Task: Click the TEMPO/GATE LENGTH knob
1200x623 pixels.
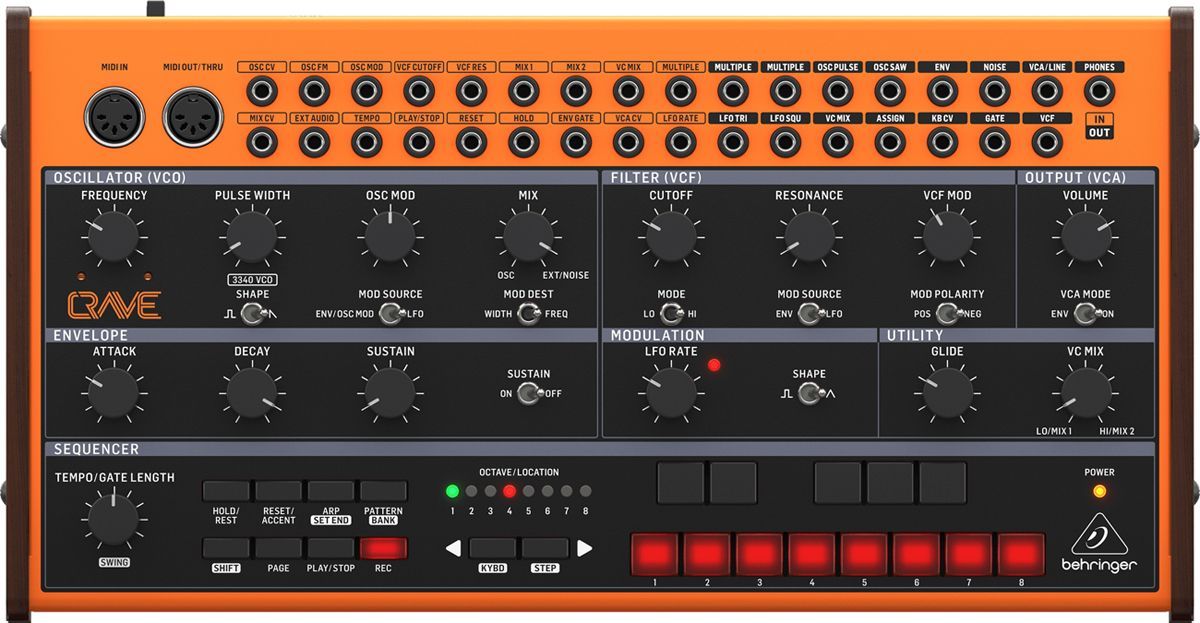Action: click(x=113, y=520)
